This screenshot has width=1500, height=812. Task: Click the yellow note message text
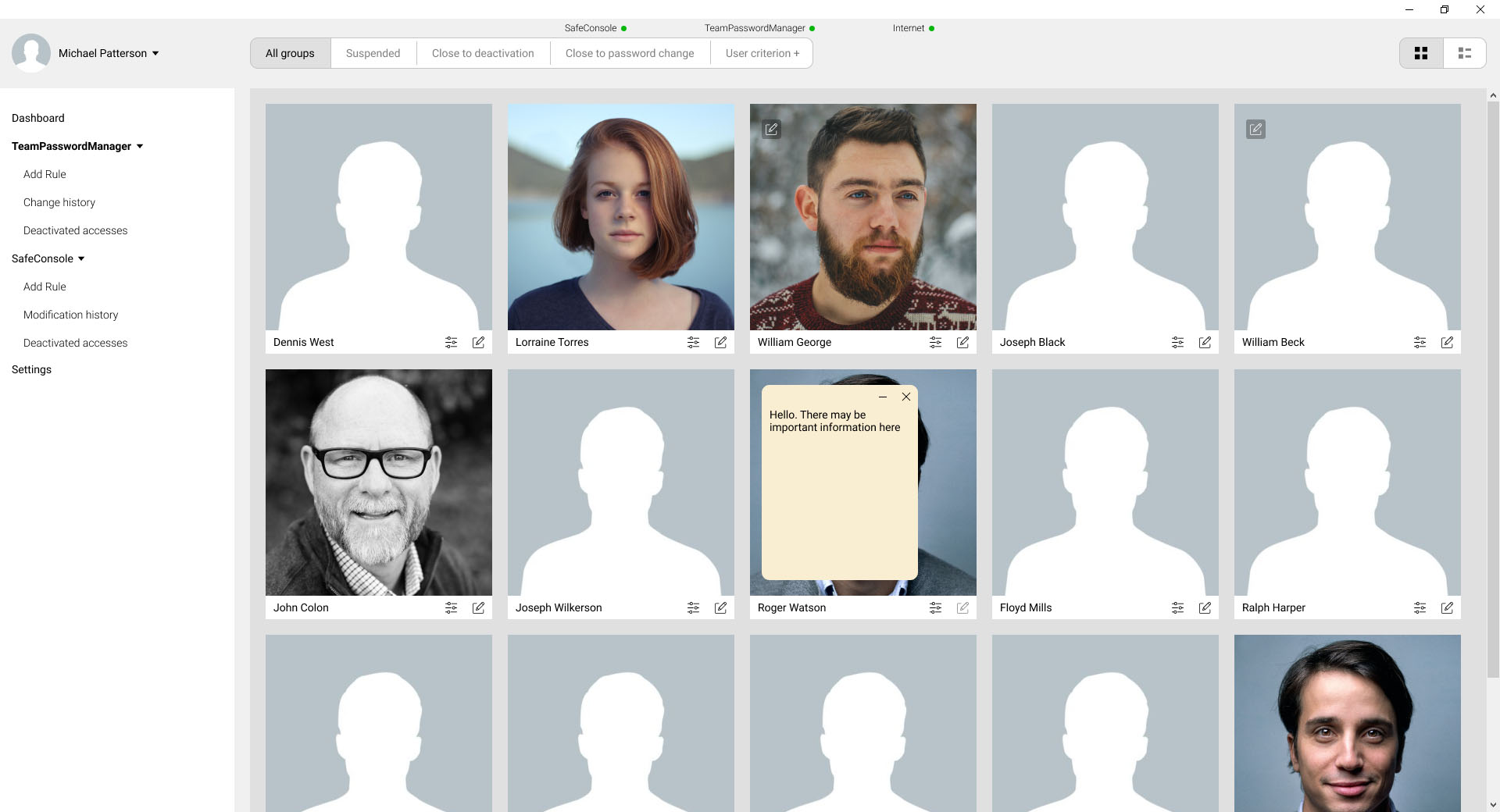click(834, 421)
